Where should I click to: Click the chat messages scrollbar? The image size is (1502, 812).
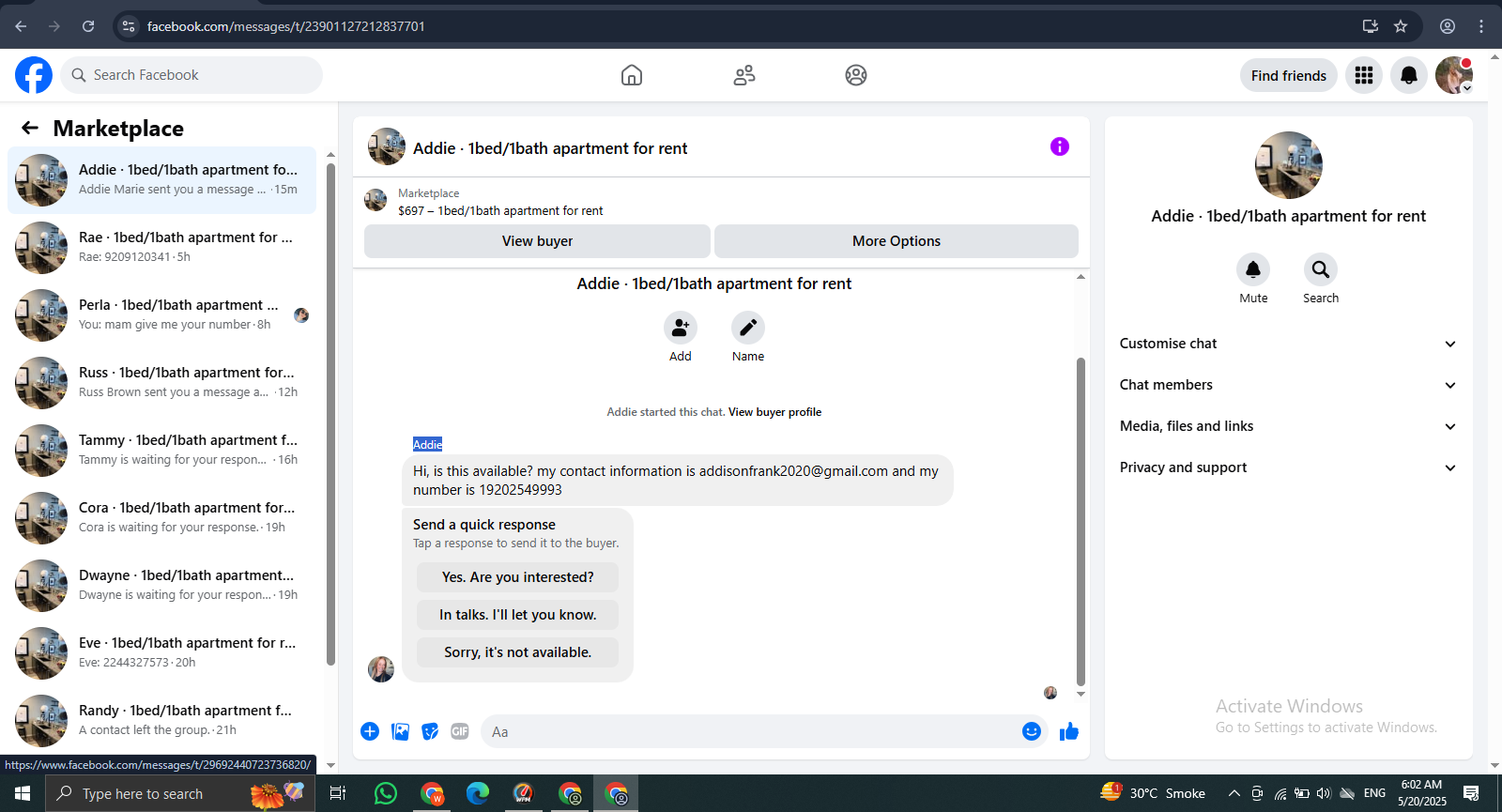pos(1081,521)
